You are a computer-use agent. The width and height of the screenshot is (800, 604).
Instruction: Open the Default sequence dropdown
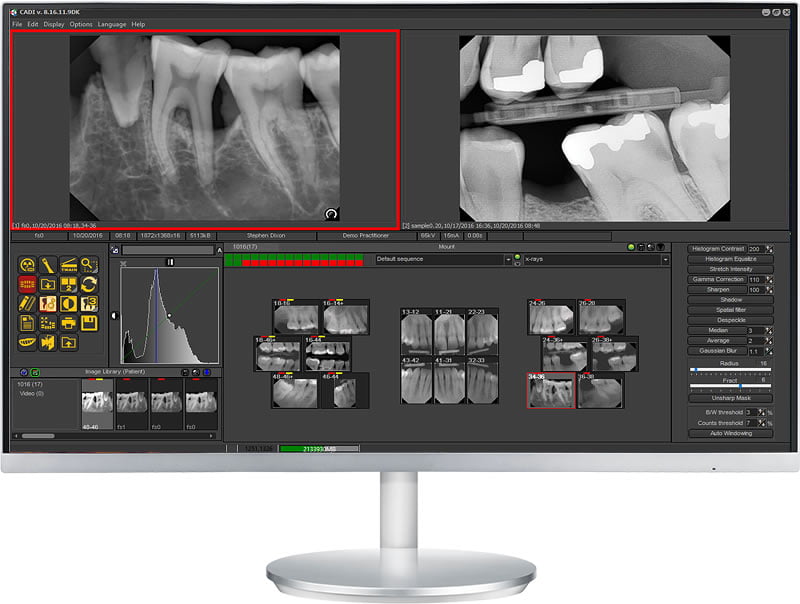pyautogui.click(x=443, y=259)
